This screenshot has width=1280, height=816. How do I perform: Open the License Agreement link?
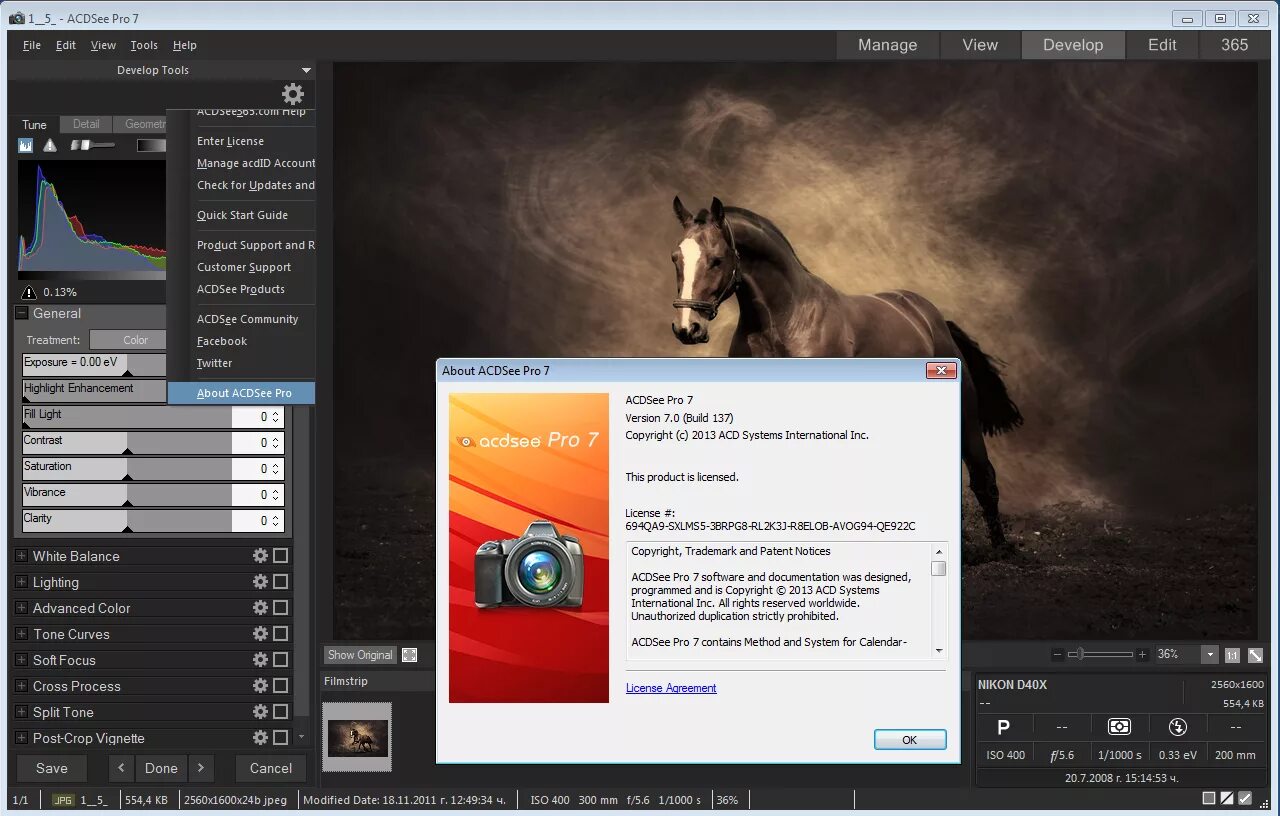tap(671, 688)
